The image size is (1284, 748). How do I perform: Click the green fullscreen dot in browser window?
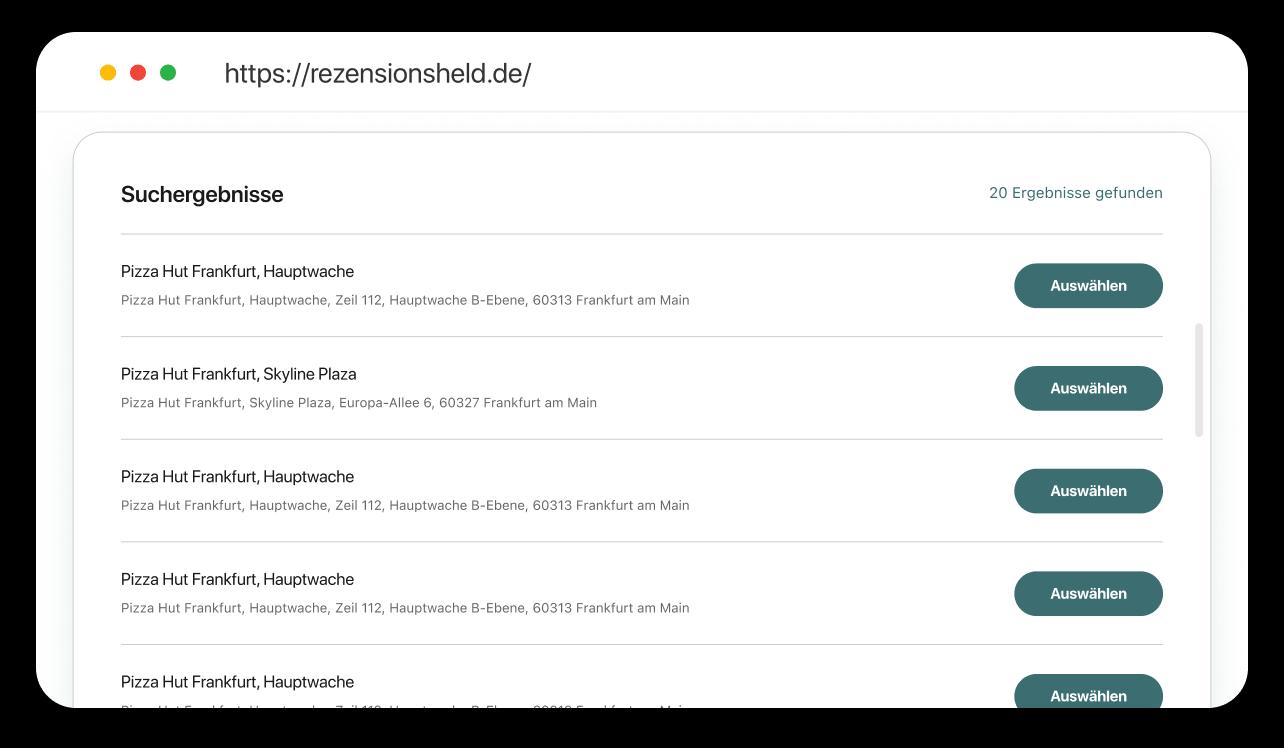click(169, 72)
